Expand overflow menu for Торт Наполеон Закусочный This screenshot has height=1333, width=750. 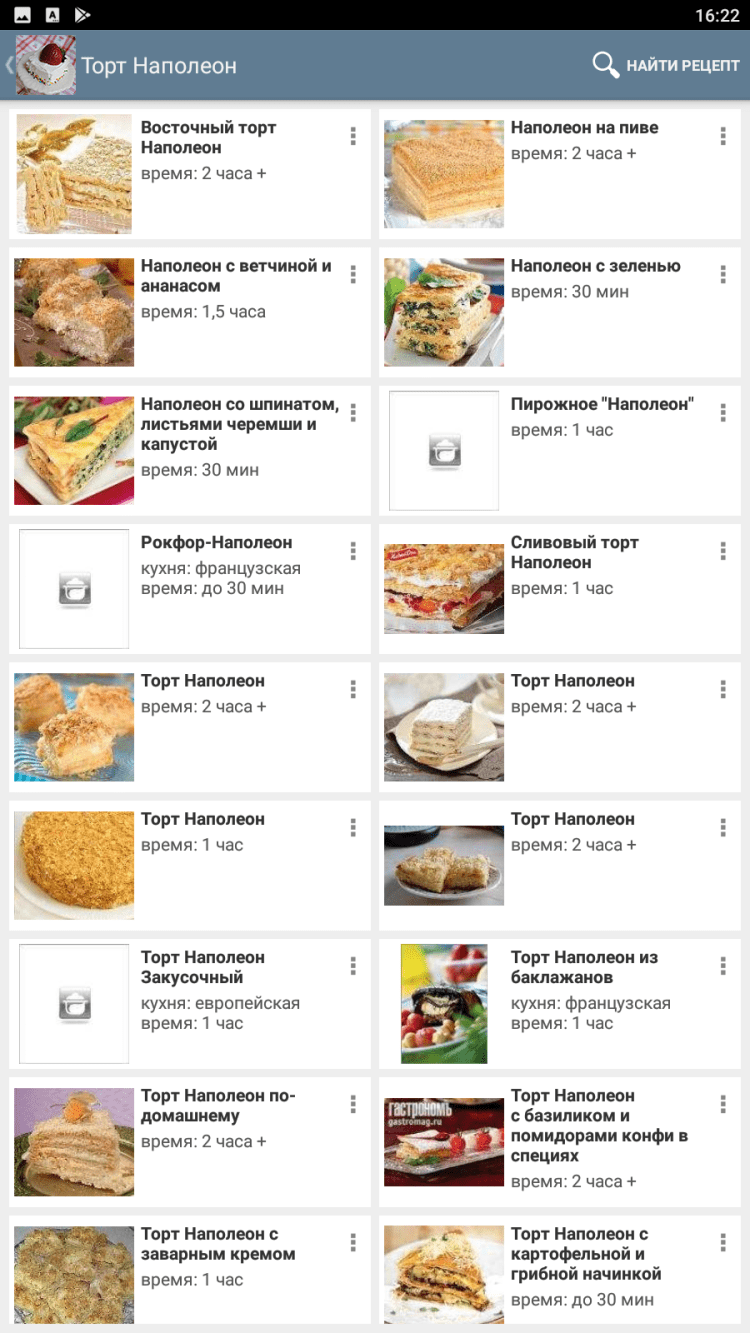[353, 966]
